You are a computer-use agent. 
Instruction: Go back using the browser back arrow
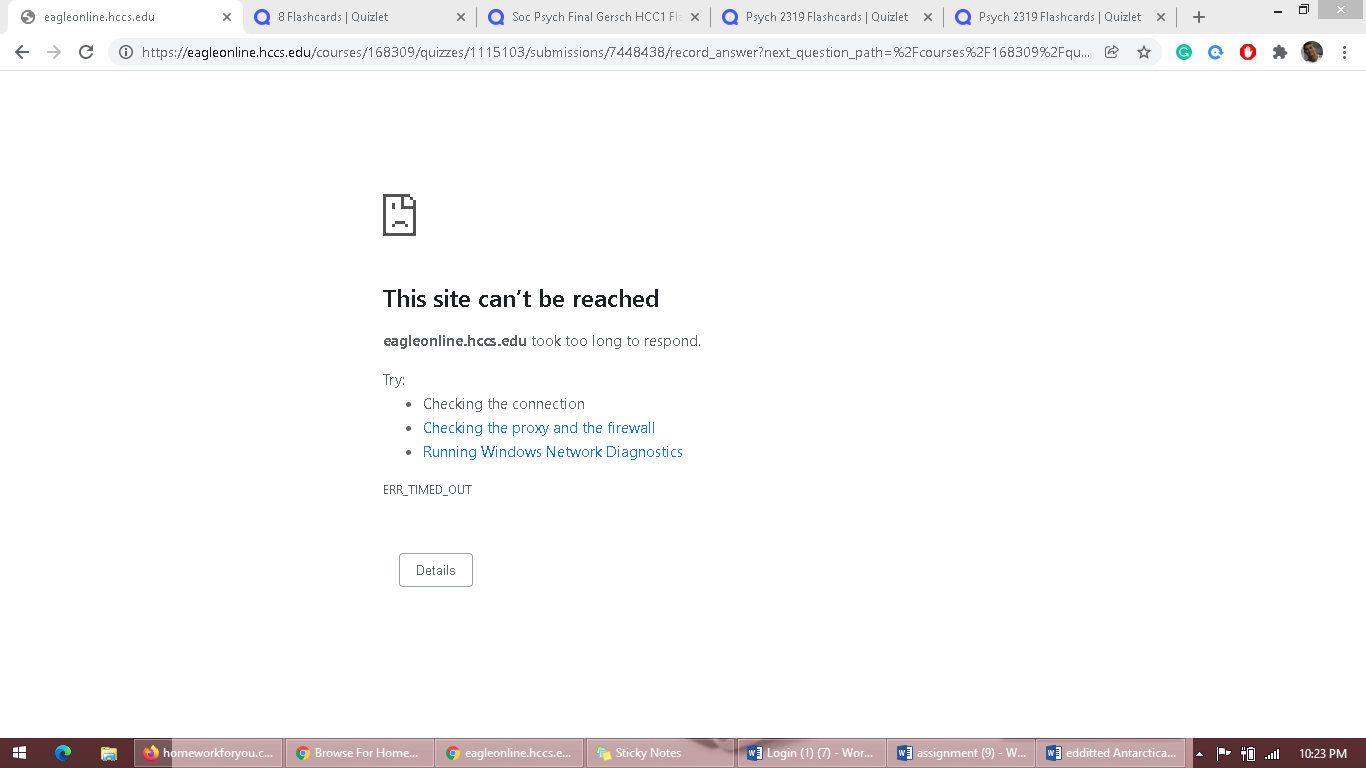tap(22, 52)
